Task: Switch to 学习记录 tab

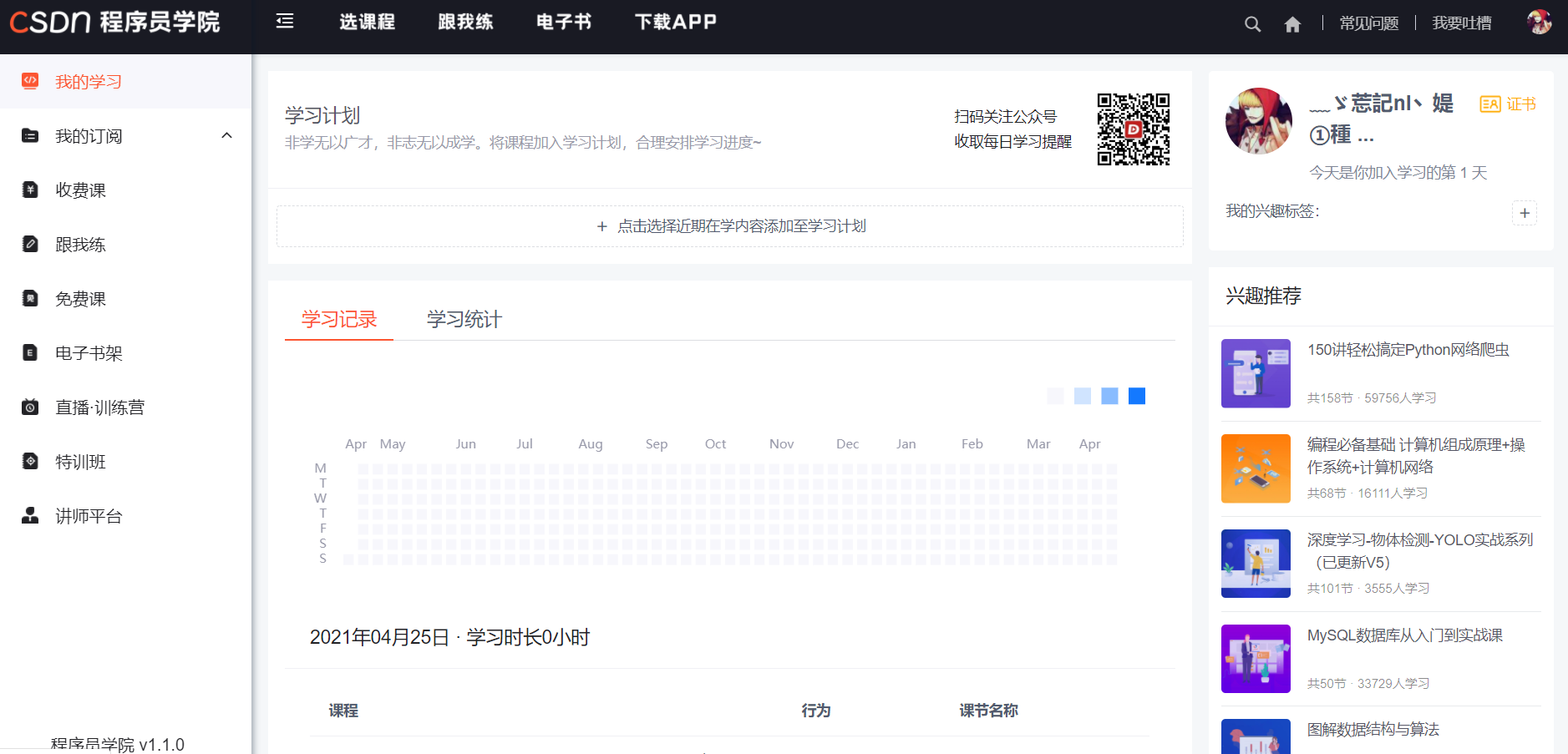Action: tap(339, 319)
